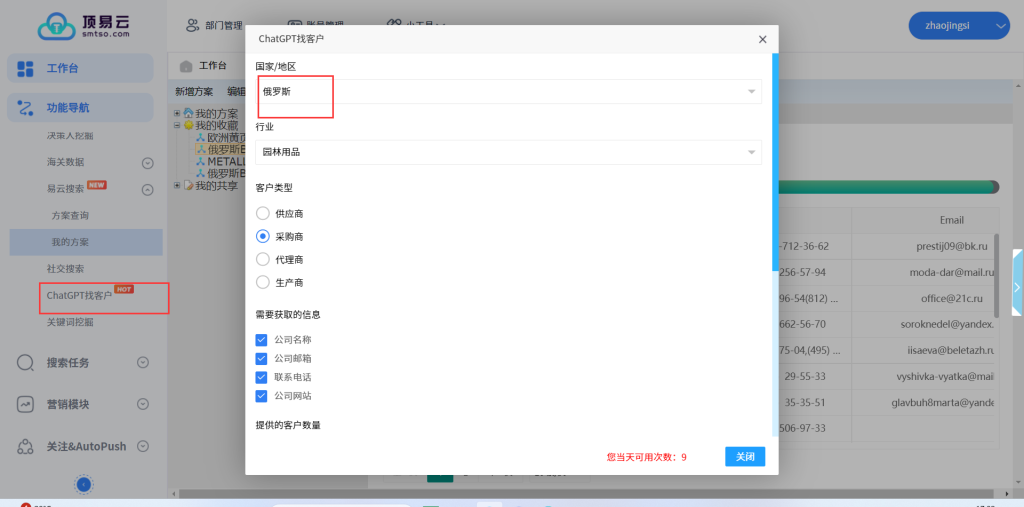Open the 行业 dropdown showing 园林用品

[x=508, y=152]
